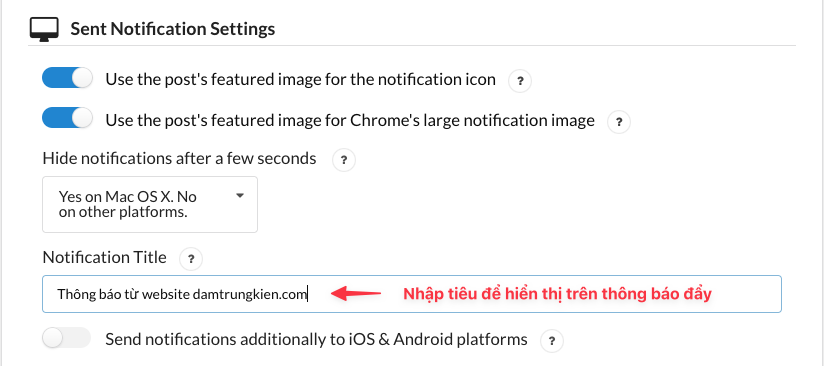Focus the Notification Title text field
The height and width of the screenshot is (366, 825).
point(411,293)
